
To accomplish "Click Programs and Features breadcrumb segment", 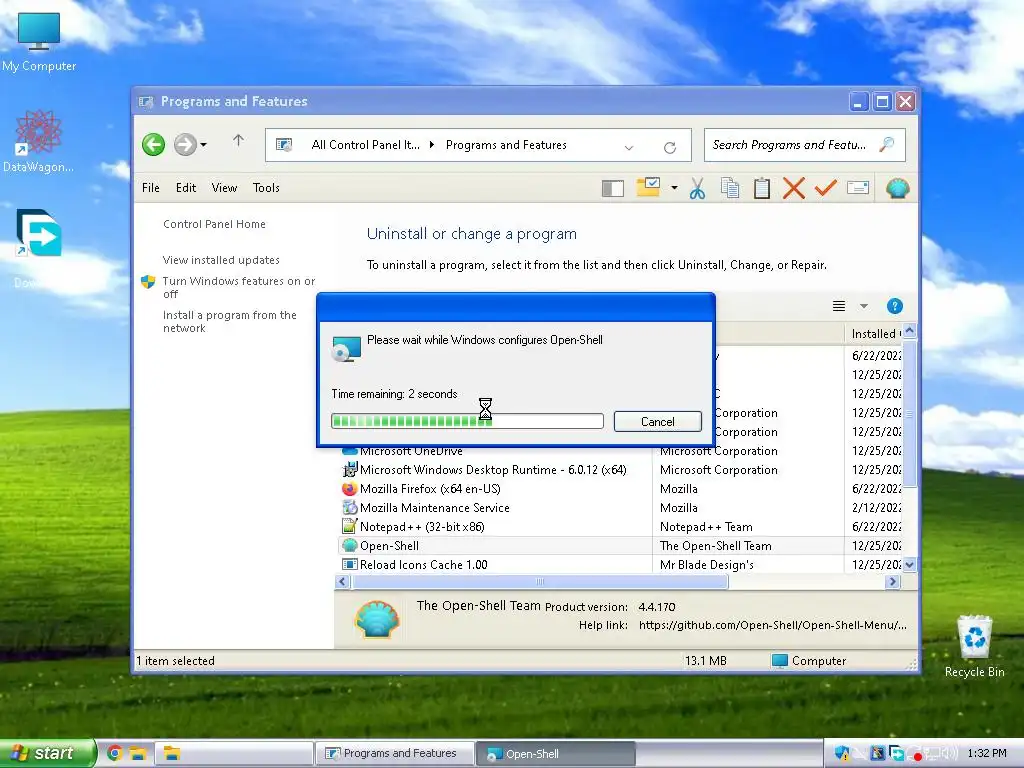I will click(506, 145).
